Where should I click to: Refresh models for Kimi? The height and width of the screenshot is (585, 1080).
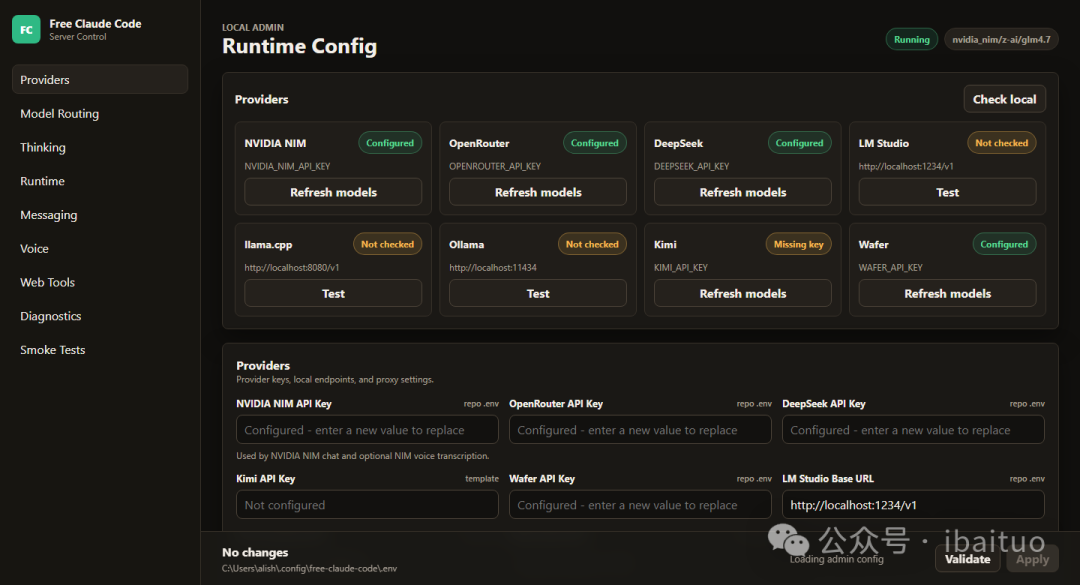[742, 294]
